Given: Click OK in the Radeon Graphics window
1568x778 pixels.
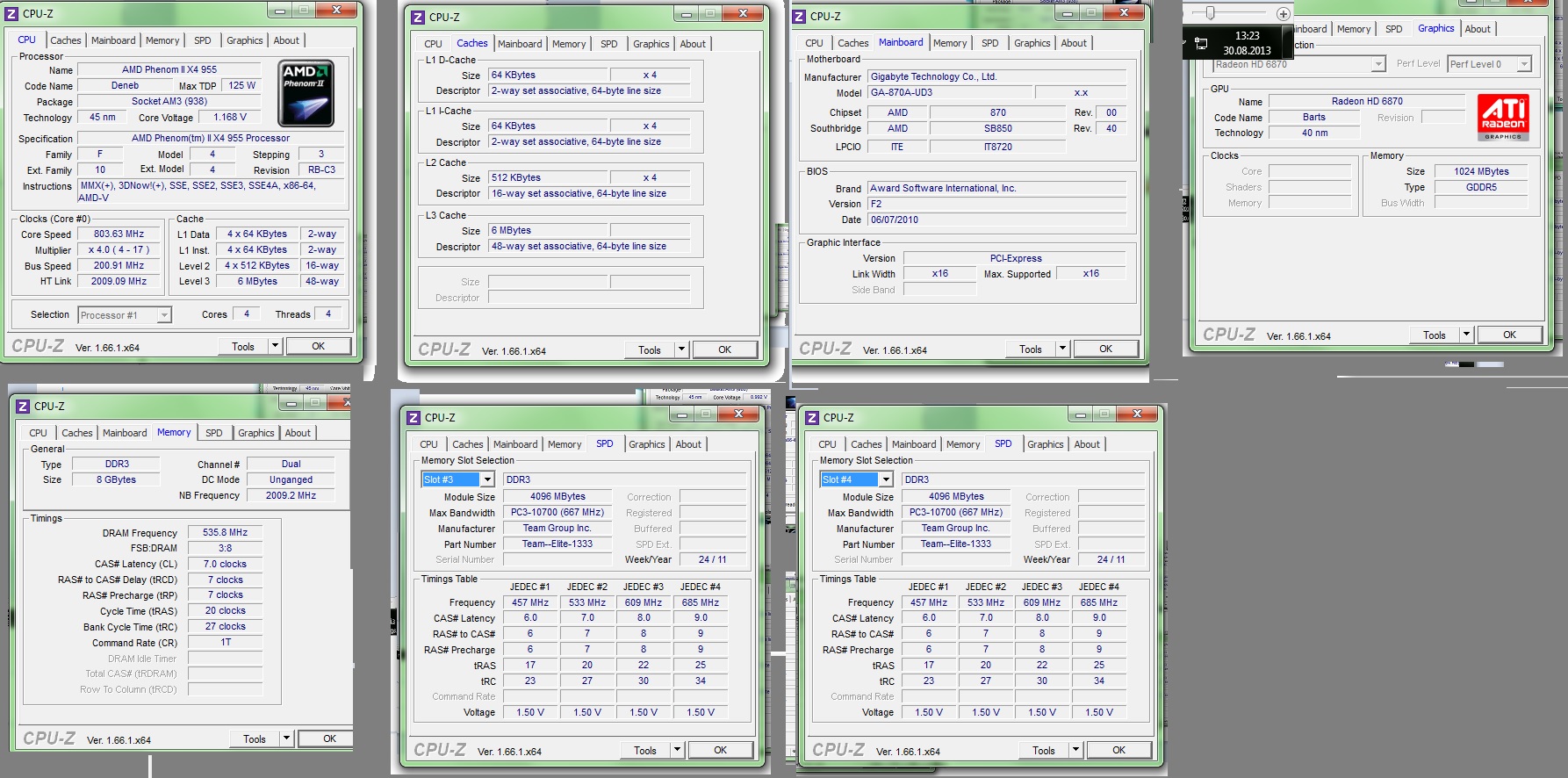Looking at the screenshot, I should (x=1509, y=335).
